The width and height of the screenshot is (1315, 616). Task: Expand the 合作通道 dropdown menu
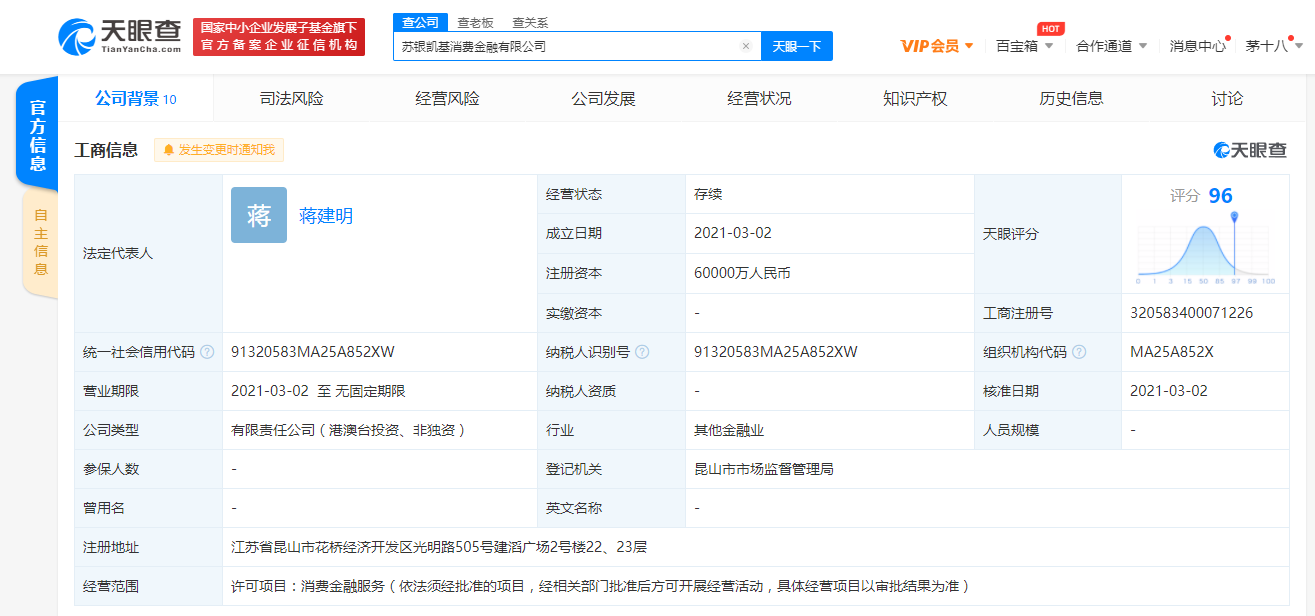pyautogui.click(x=1111, y=46)
